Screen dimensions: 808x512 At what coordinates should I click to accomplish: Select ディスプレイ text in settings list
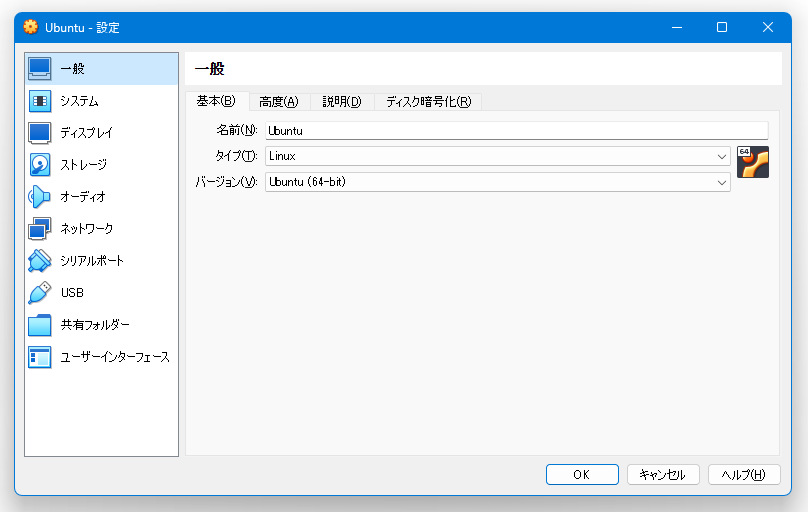click(x=87, y=133)
